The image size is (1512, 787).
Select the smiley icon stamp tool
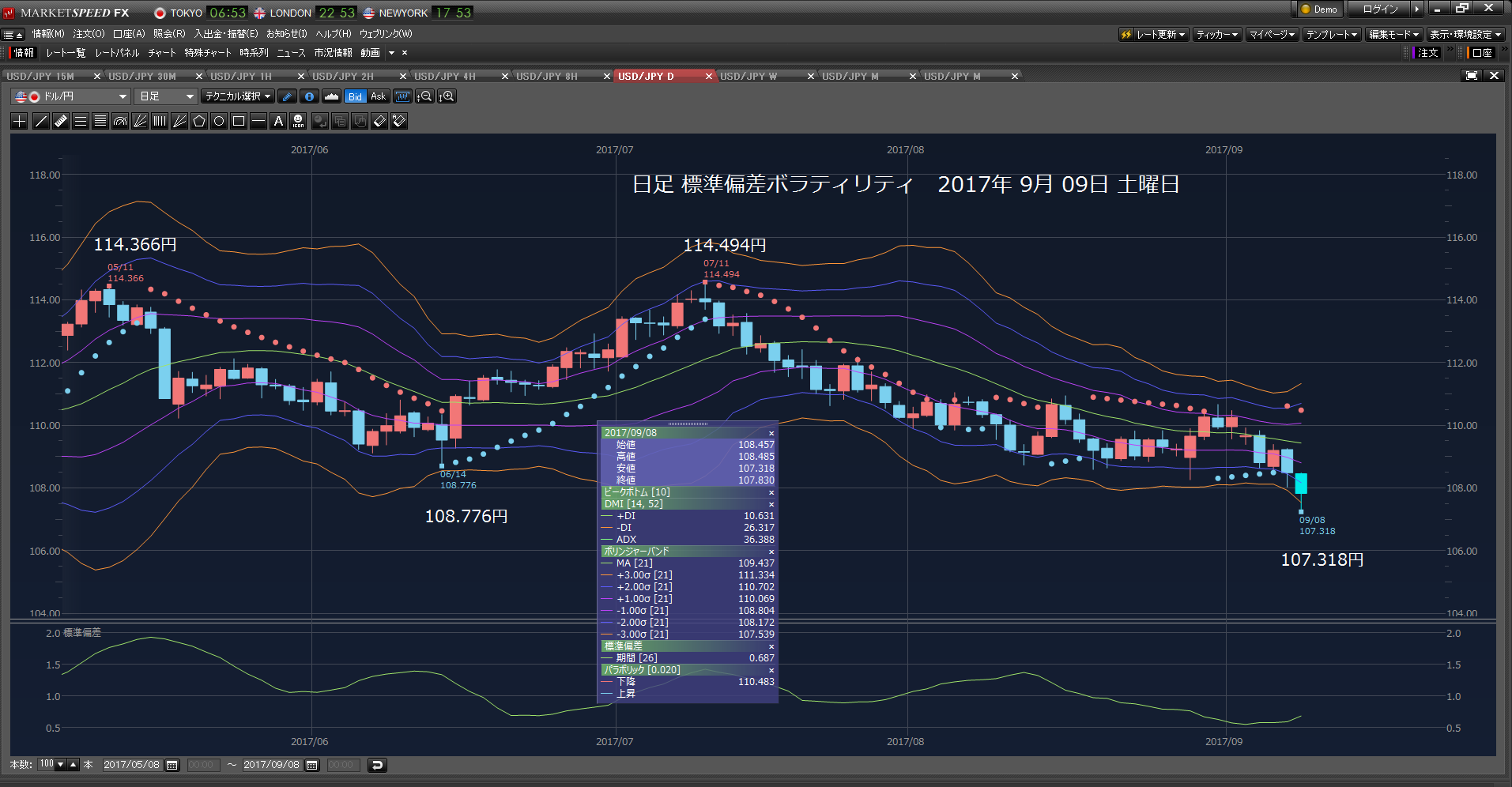click(x=298, y=121)
